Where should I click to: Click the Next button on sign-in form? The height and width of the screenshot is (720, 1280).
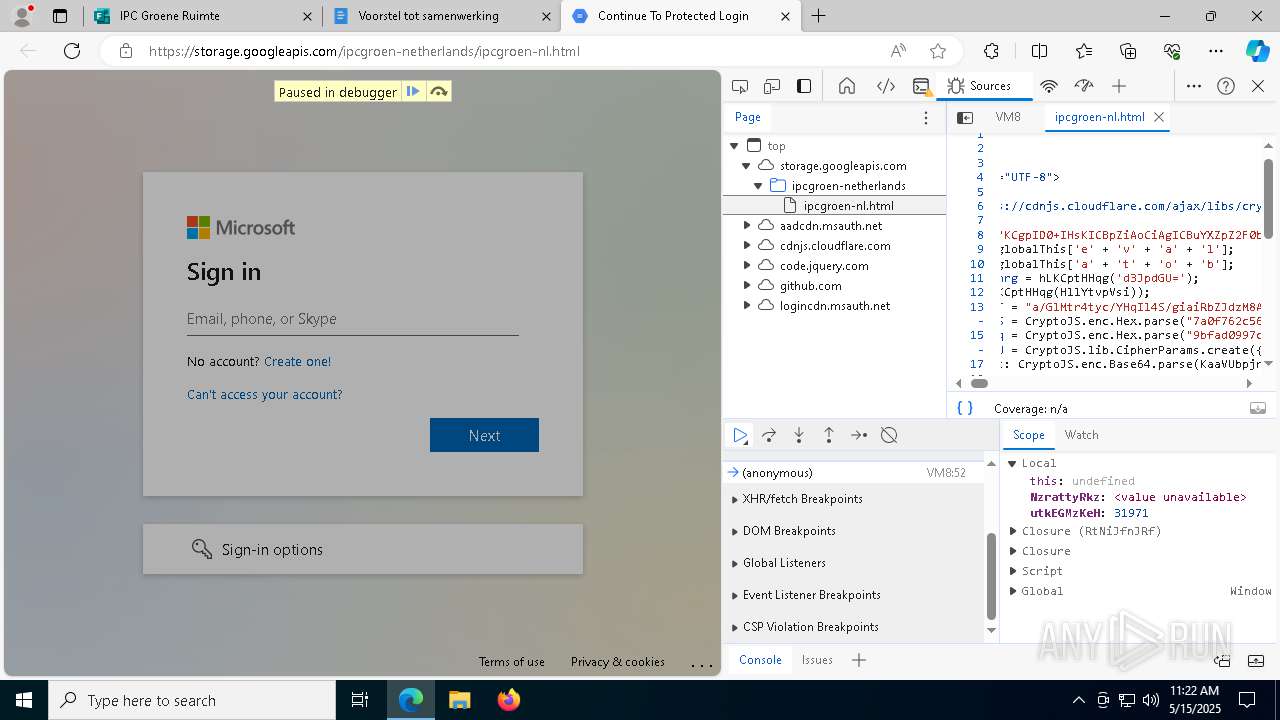[x=484, y=435]
